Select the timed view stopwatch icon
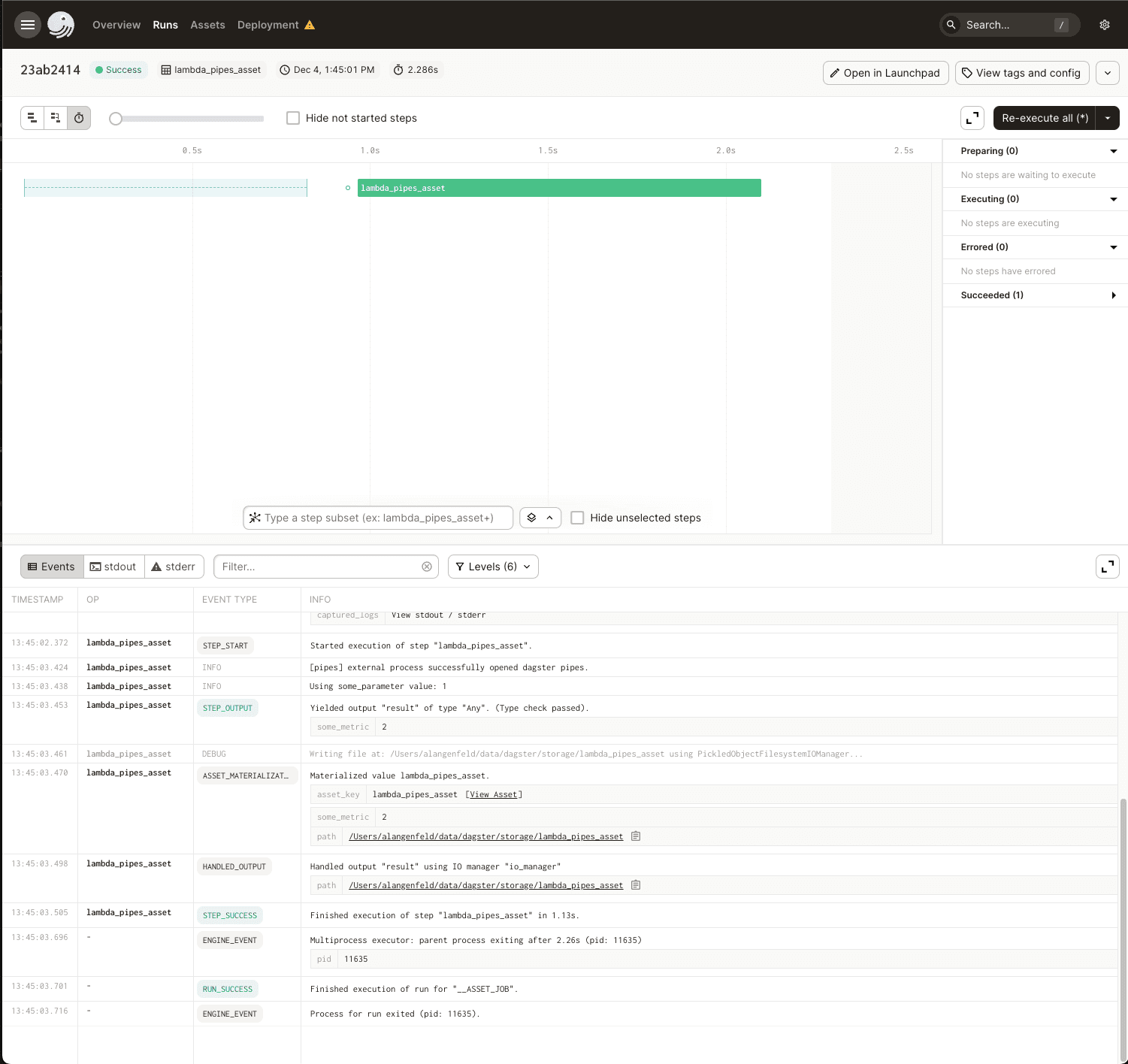Screen dimensions: 1128x1064 (78, 118)
